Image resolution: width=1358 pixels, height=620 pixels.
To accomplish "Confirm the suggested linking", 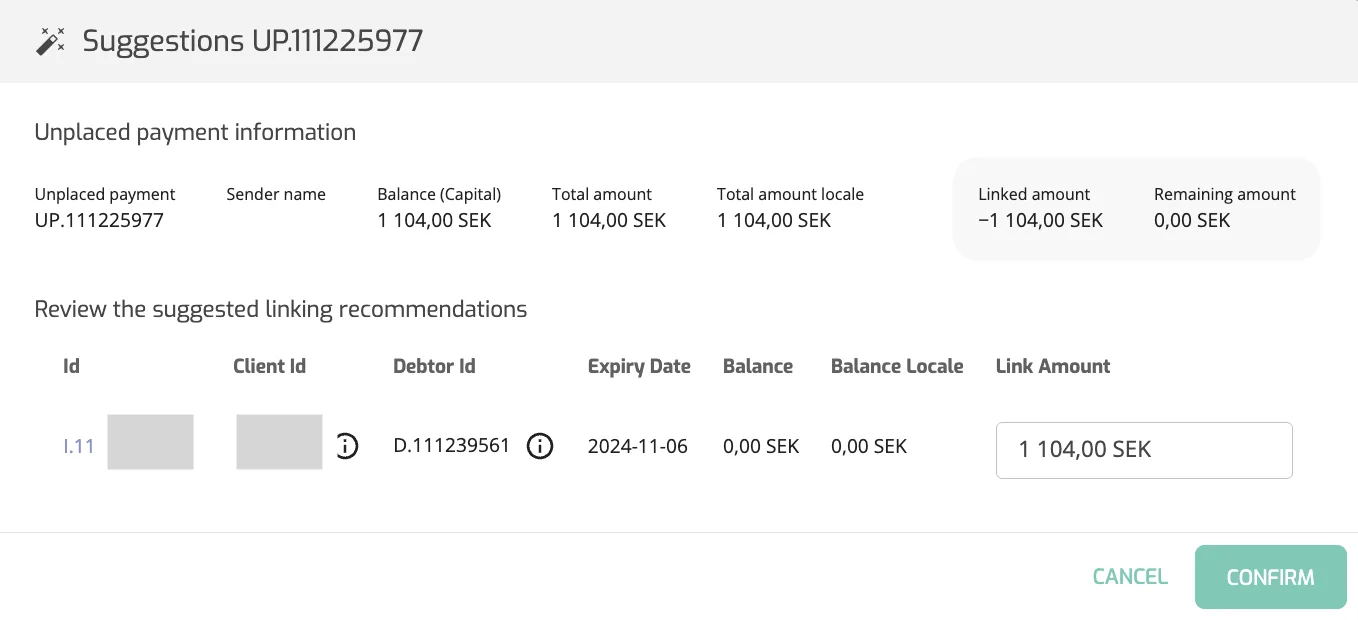I will 1270,577.
